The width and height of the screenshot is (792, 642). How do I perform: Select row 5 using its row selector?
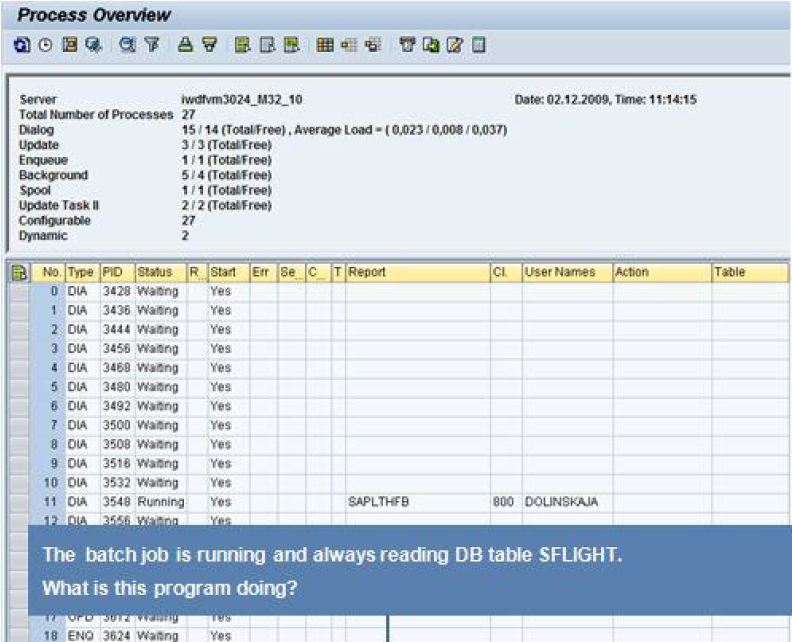[x=20, y=387]
